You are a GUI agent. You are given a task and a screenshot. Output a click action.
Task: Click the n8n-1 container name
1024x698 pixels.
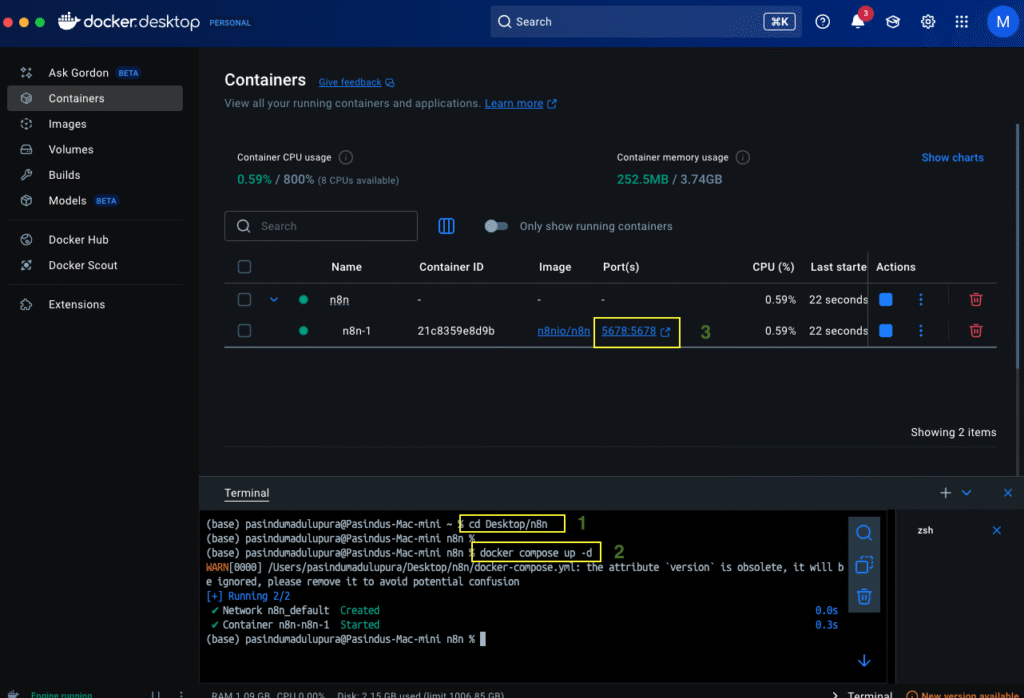click(x=357, y=331)
